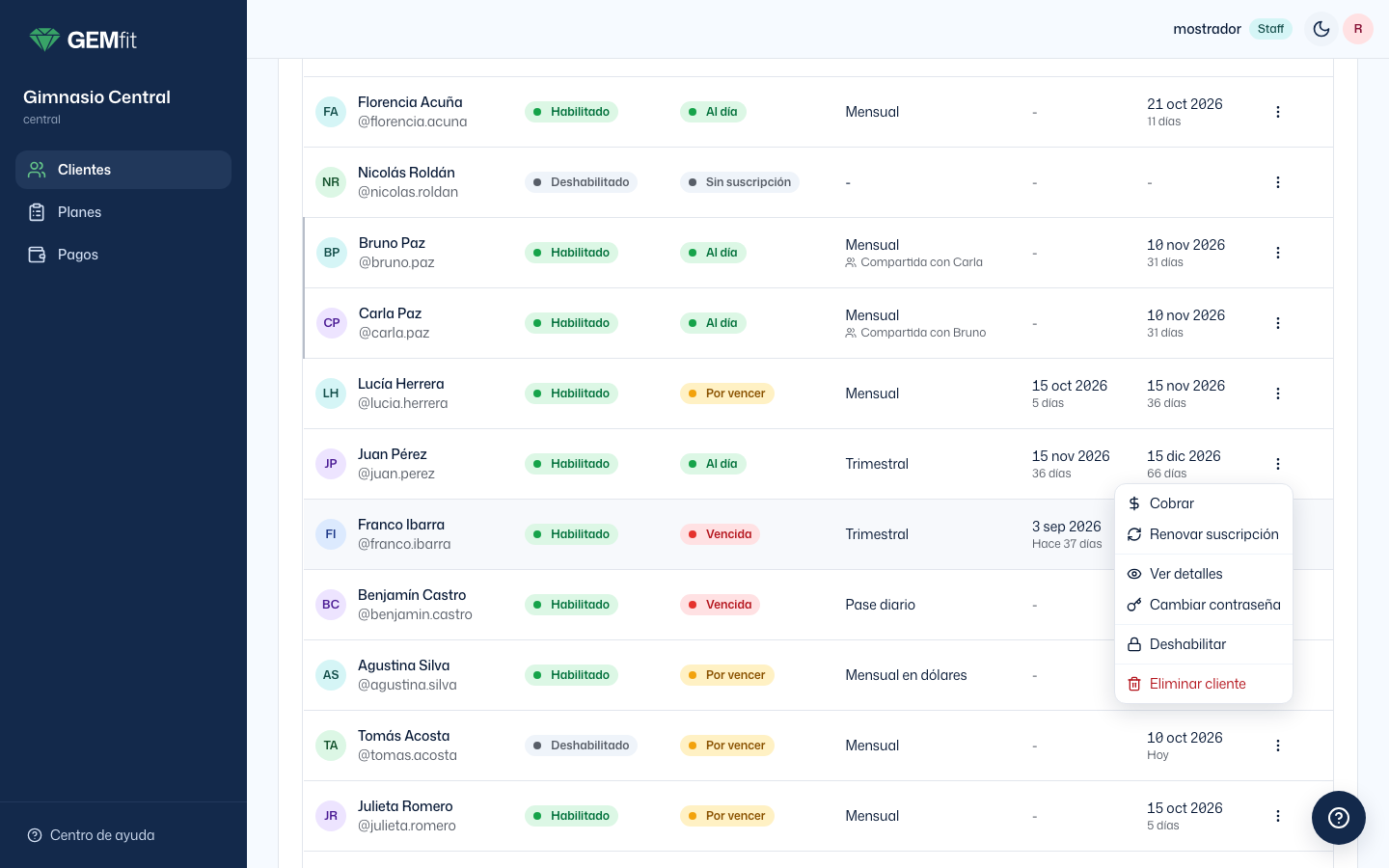The height and width of the screenshot is (868, 1389).
Task: Click the BC avatar for Benjamín Castro
Action: [x=331, y=605]
